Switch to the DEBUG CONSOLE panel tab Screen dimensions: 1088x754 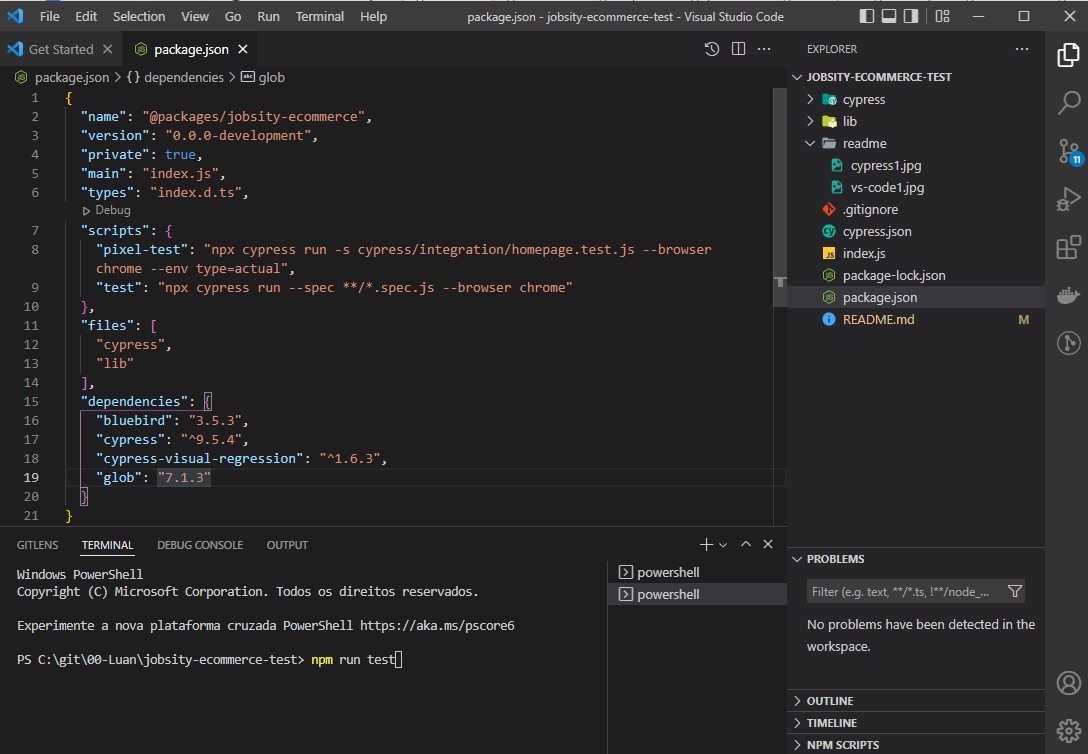click(x=200, y=545)
